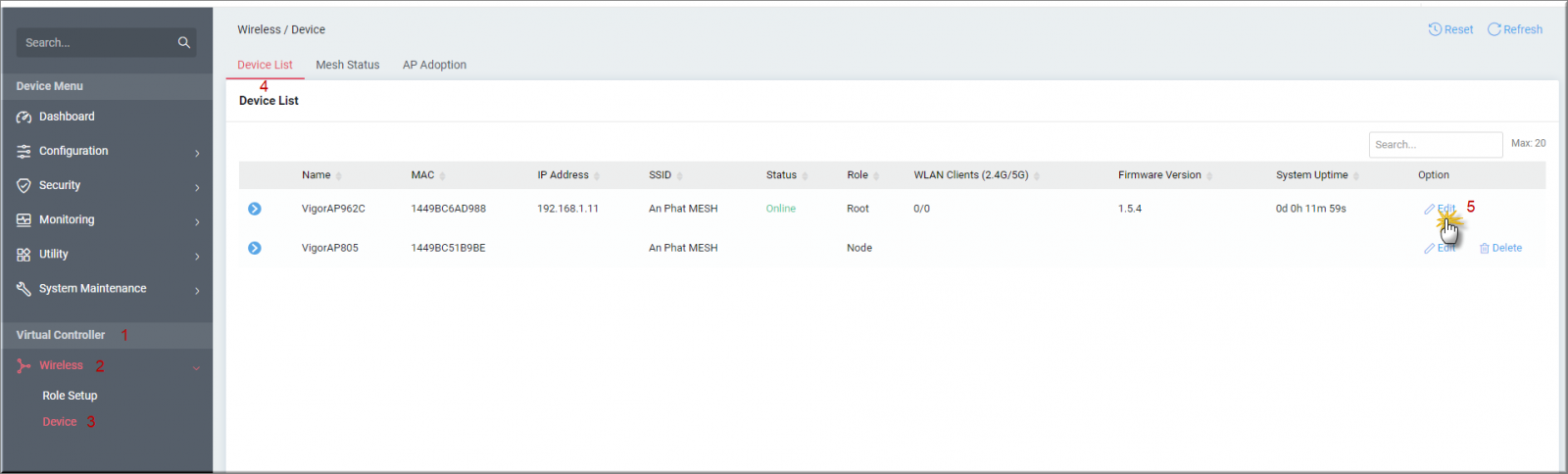The width and height of the screenshot is (1568, 474).
Task: Sort by the IP Address column arrows
Action: point(597,175)
